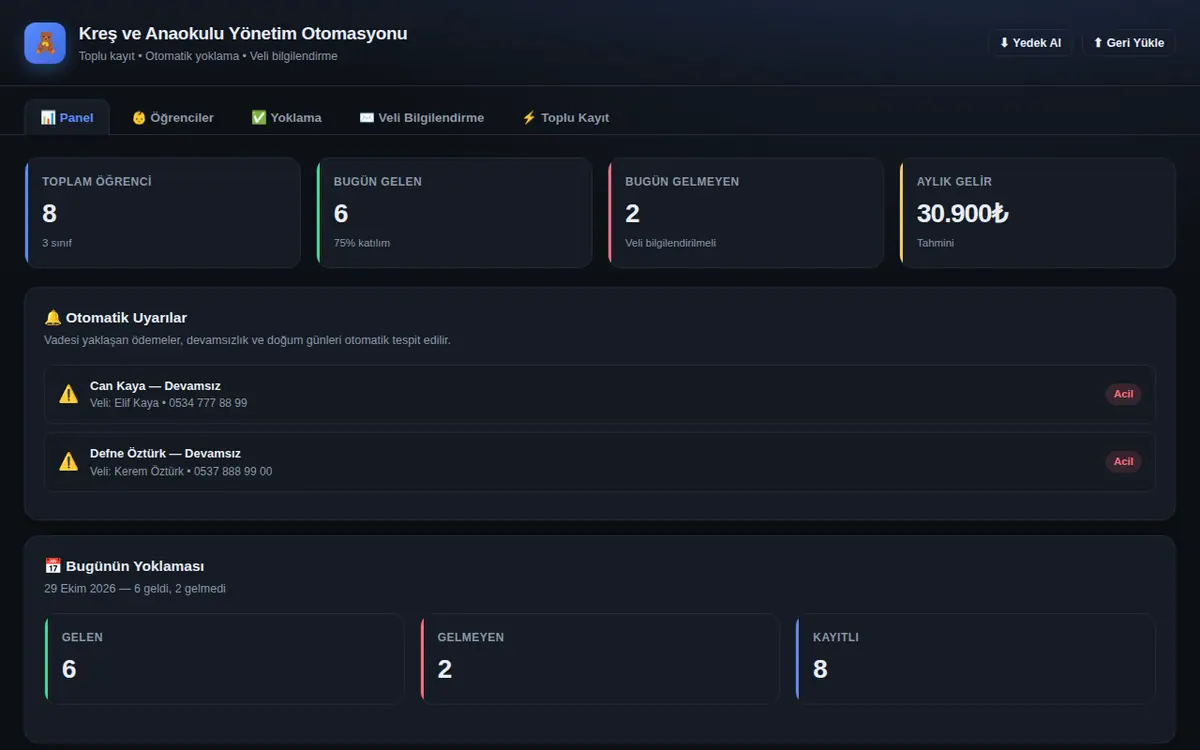Click the "Tahmini" label under monthly income

pos(935,243)
